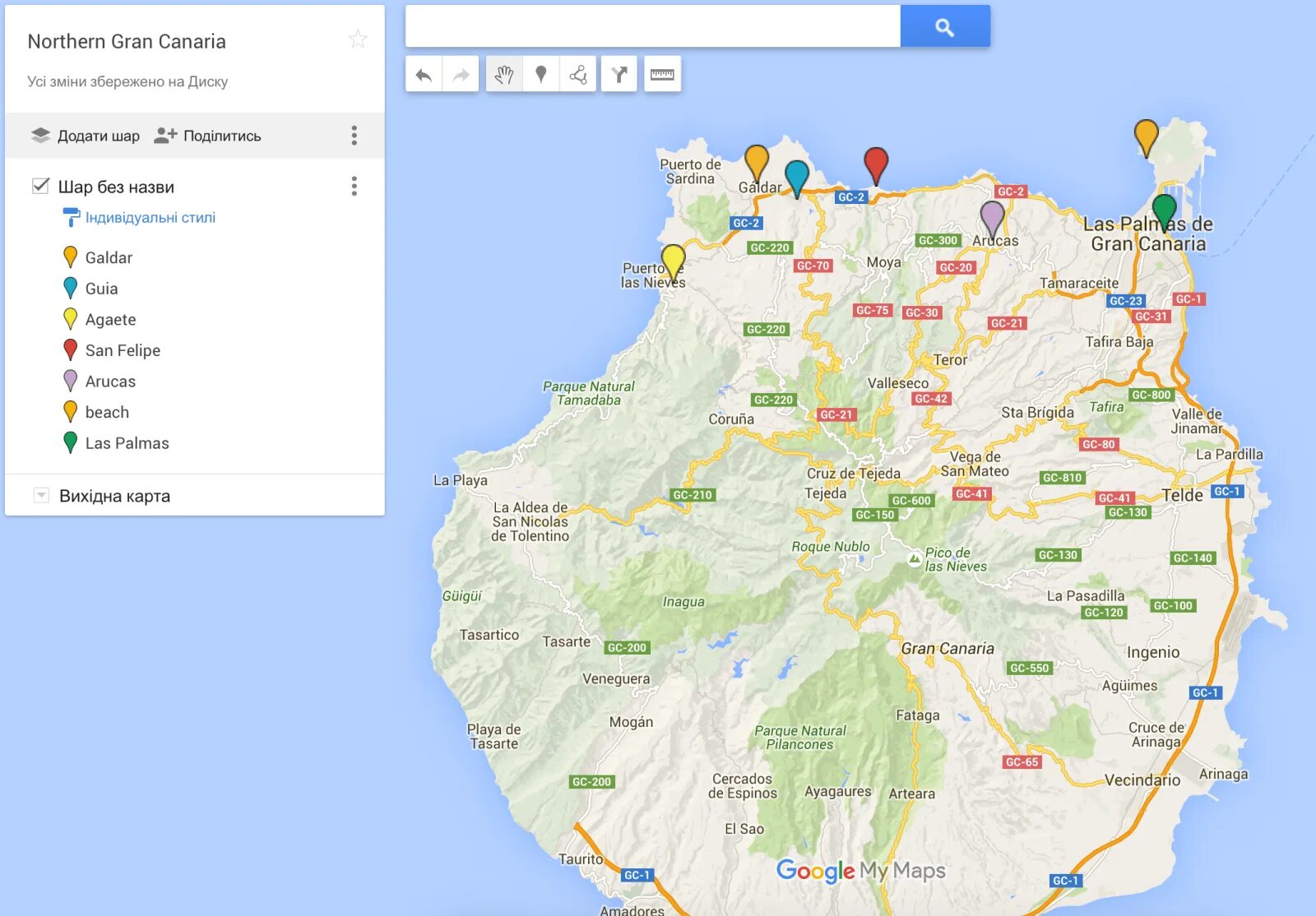1316x916 pixels.
Task: Click the blue pin swatch beside Guia
Action: click(71, 288)
